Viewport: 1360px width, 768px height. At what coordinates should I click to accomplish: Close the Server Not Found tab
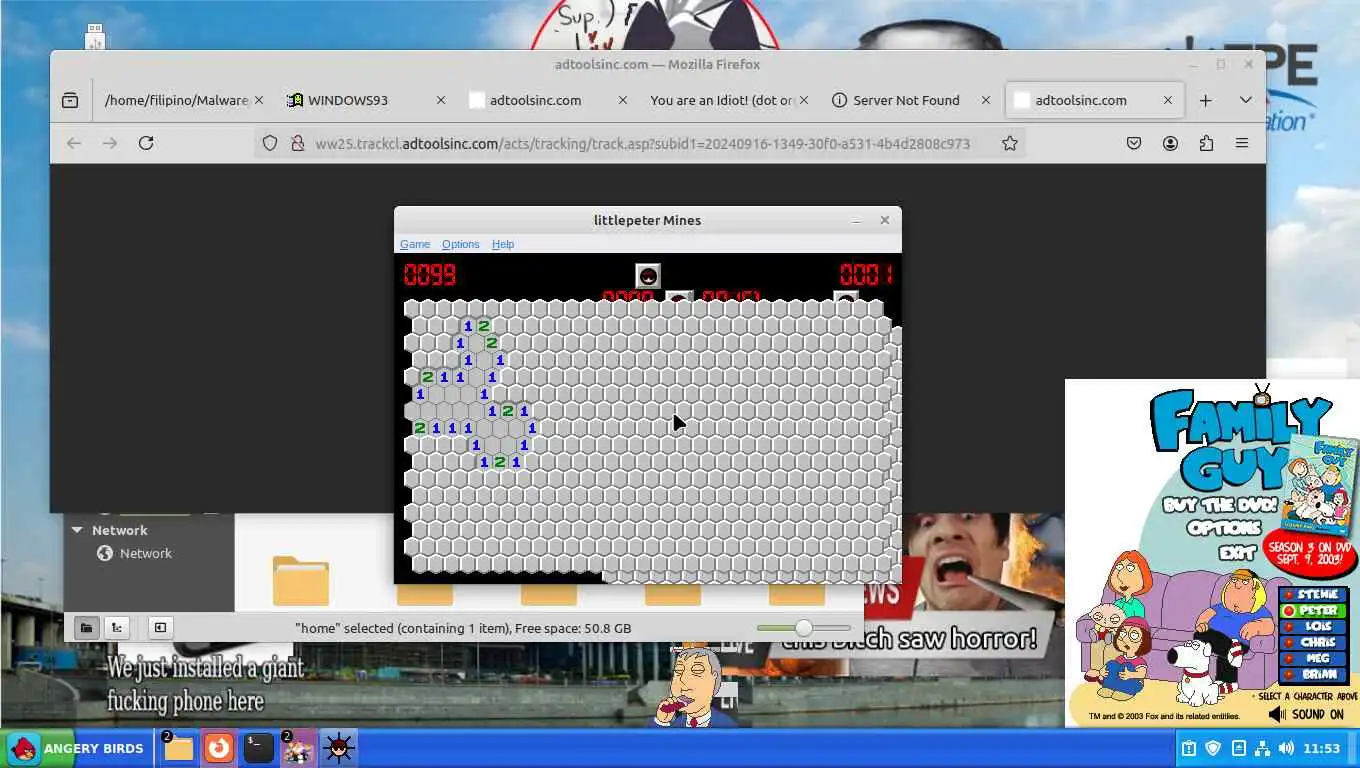(986, 100)
